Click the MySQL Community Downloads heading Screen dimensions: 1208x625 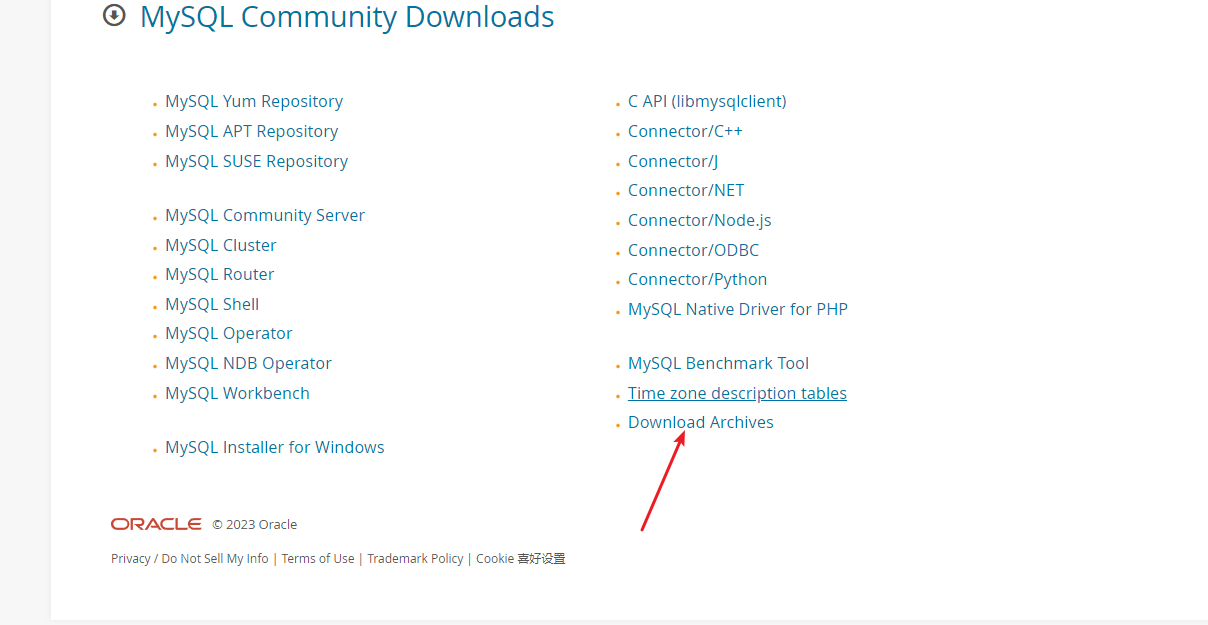[347, 16]
